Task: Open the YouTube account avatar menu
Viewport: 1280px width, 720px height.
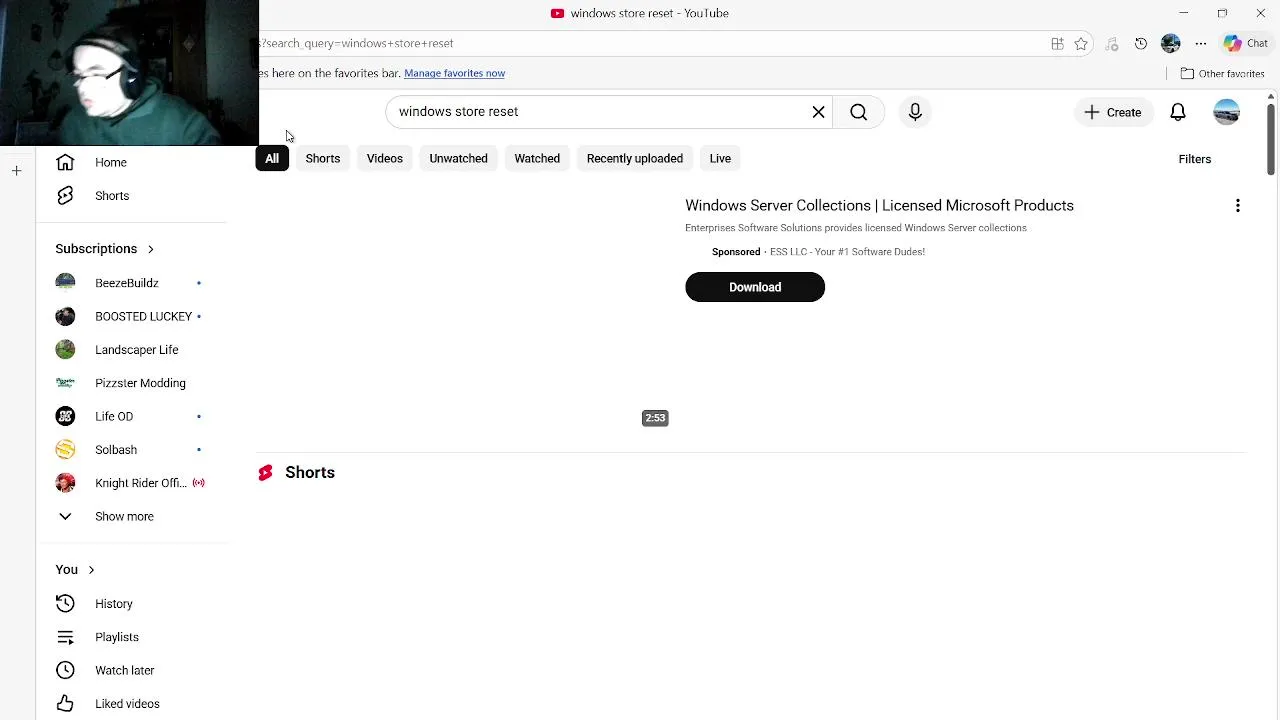Action: [x=1226, y=112]
